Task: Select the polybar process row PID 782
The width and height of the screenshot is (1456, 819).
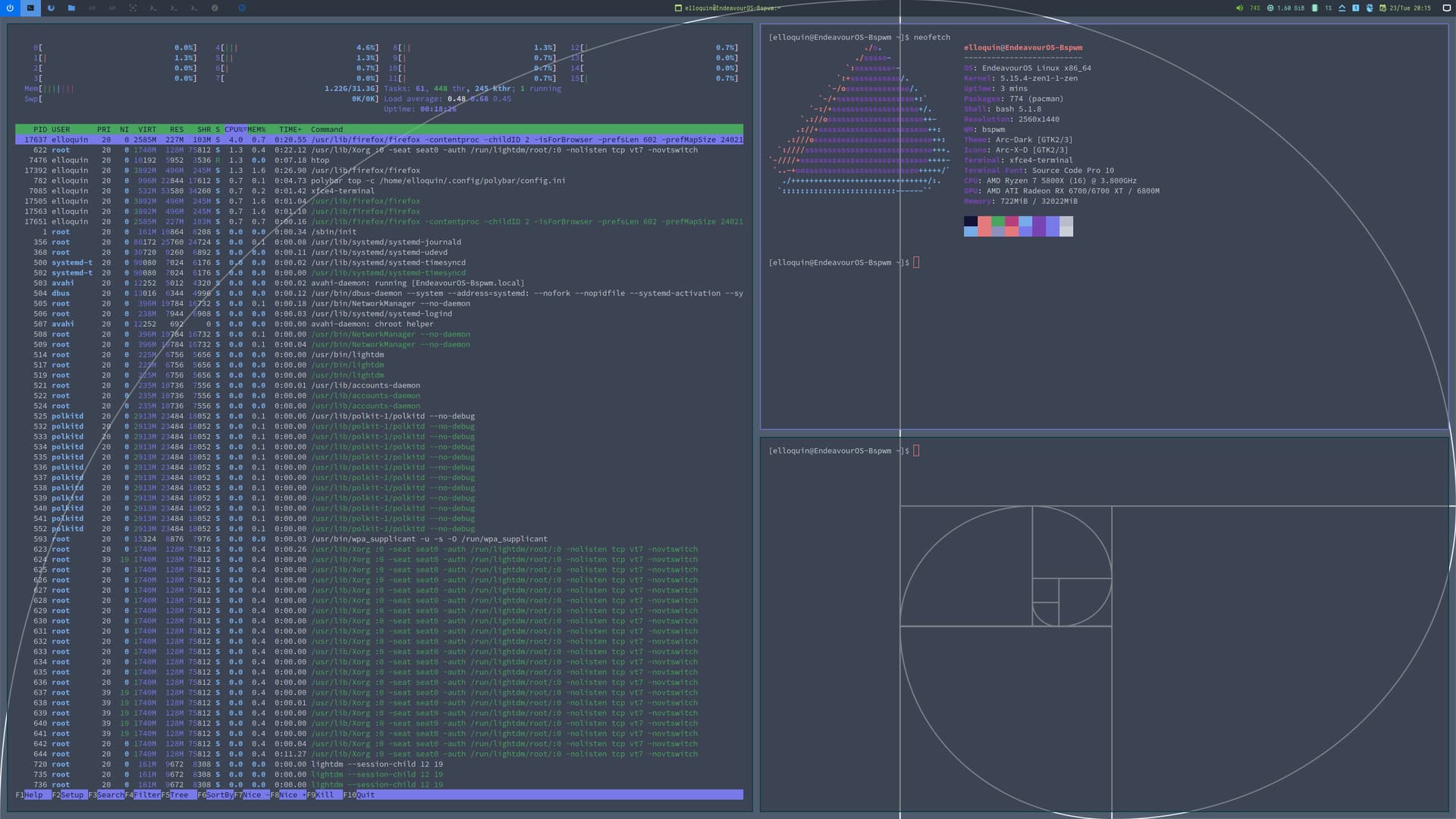Action: click(x=379, y=180)
